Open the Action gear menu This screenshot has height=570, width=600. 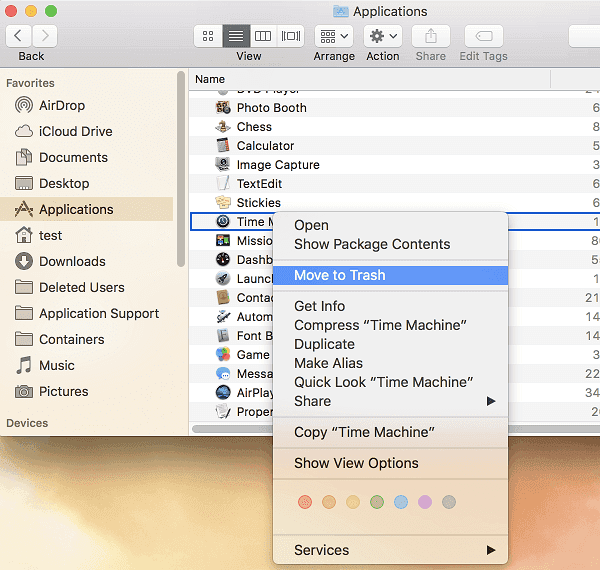383,36
